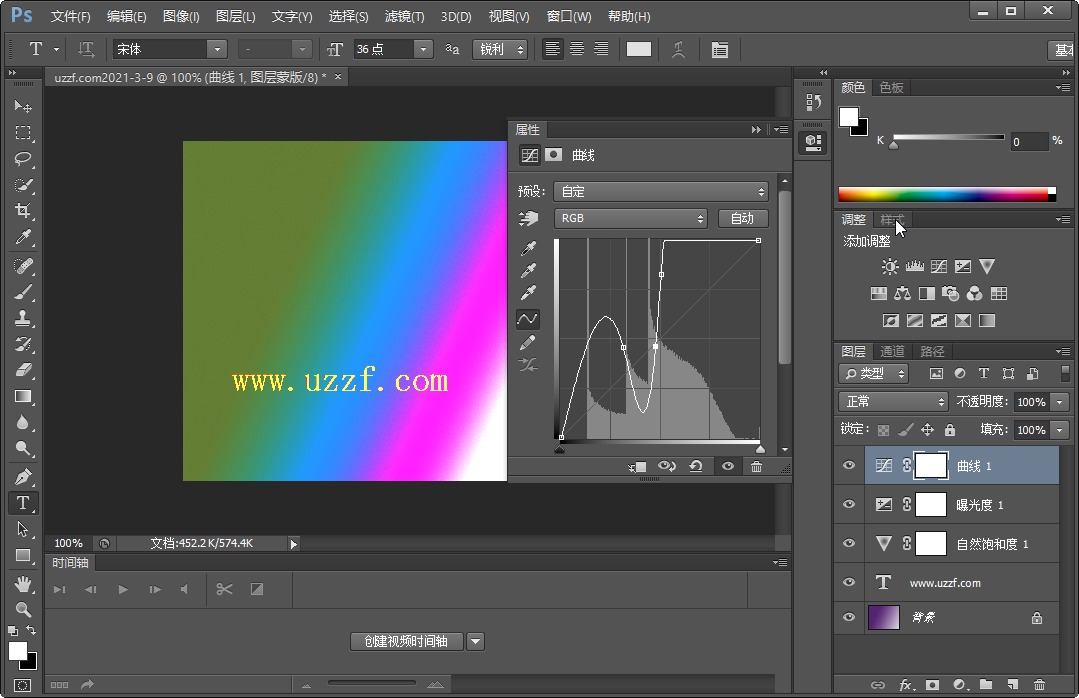1079x698 pixels.
Task: Select the Eyedropper tool in toolbox
Action: tap(23, 237)
